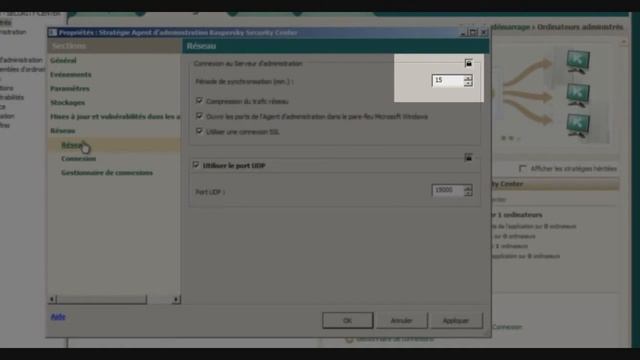This screenshot has height=360, width=640.
Task: Confirm with the OK button
Action: click(348, 320)
